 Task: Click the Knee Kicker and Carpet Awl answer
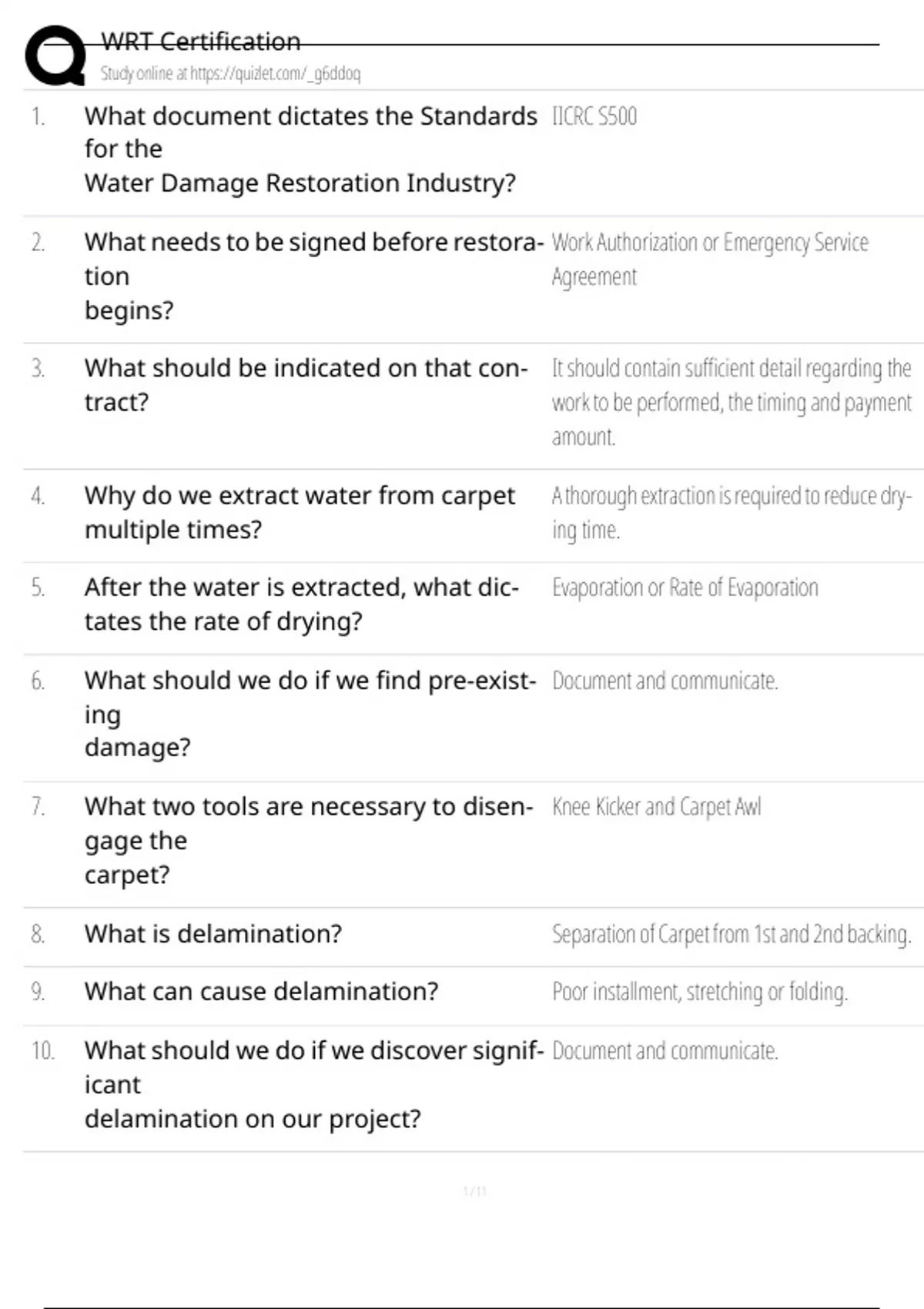point(656,807)
